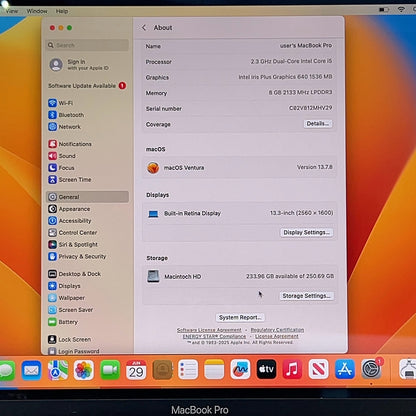
Task: Launch Apple TV from the Dock
Action: click(x=266, y=369)
